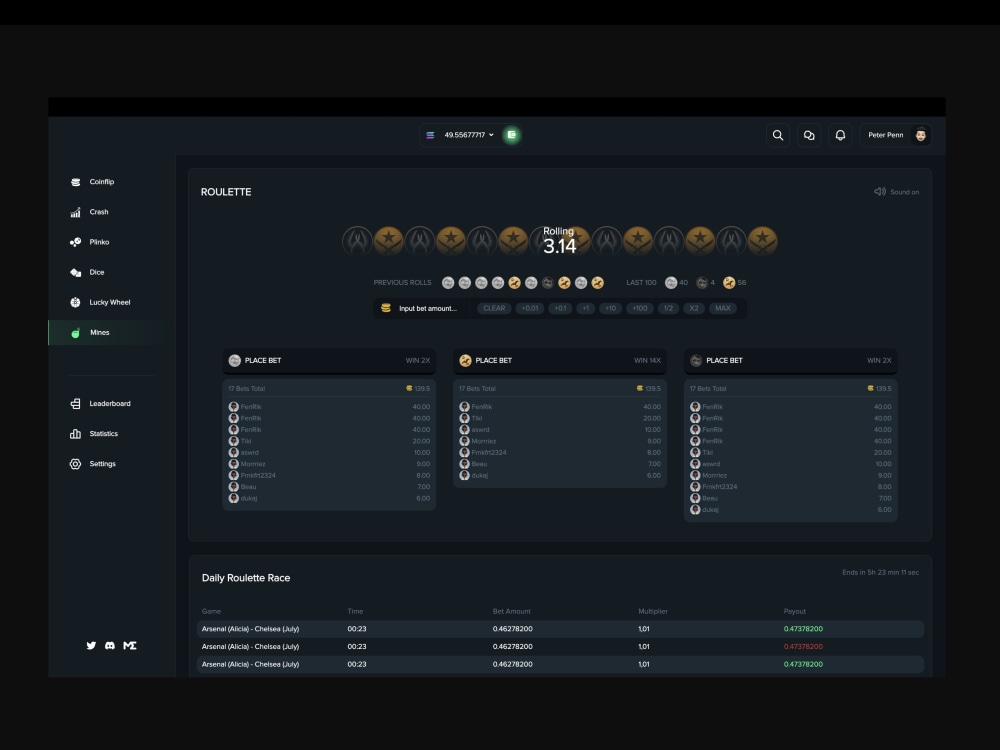Open search with magnifier icon
The width and height of the screenshot is (1000, 750).
click(x=778, y=135)
